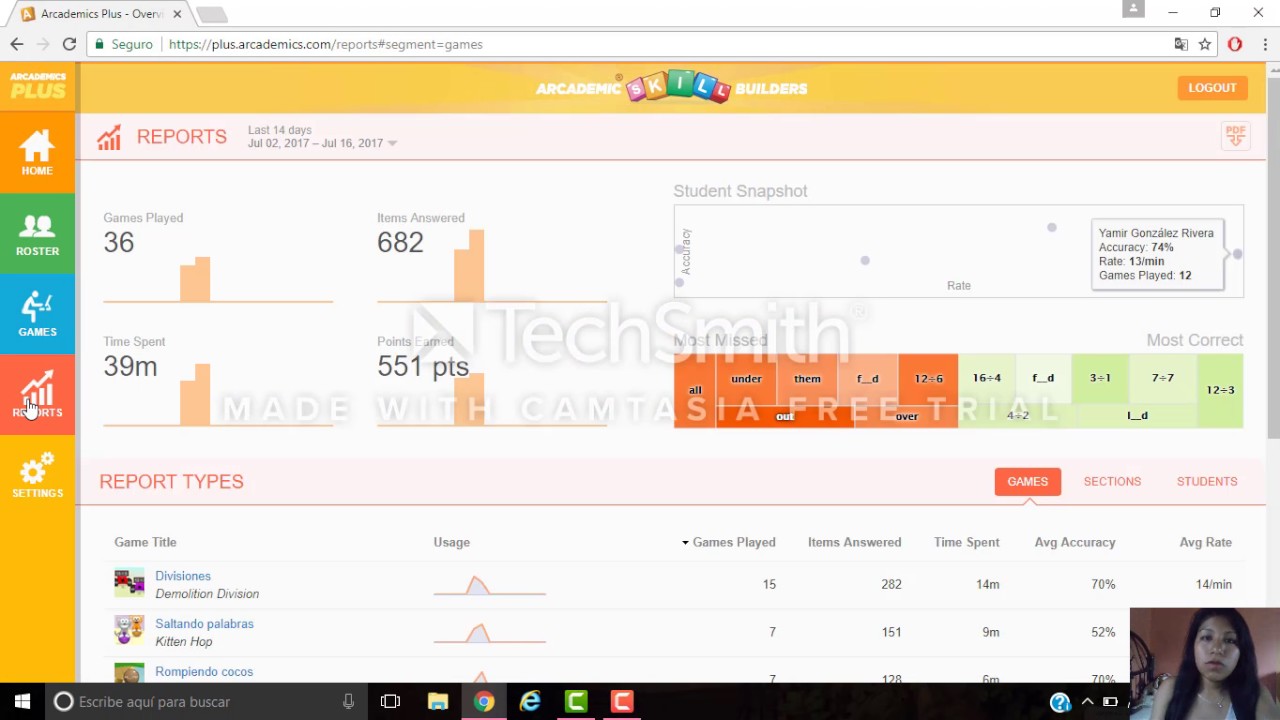
Task: Open the red Camtasia recorder taskbar icon
Action: [x=622, y=702]
